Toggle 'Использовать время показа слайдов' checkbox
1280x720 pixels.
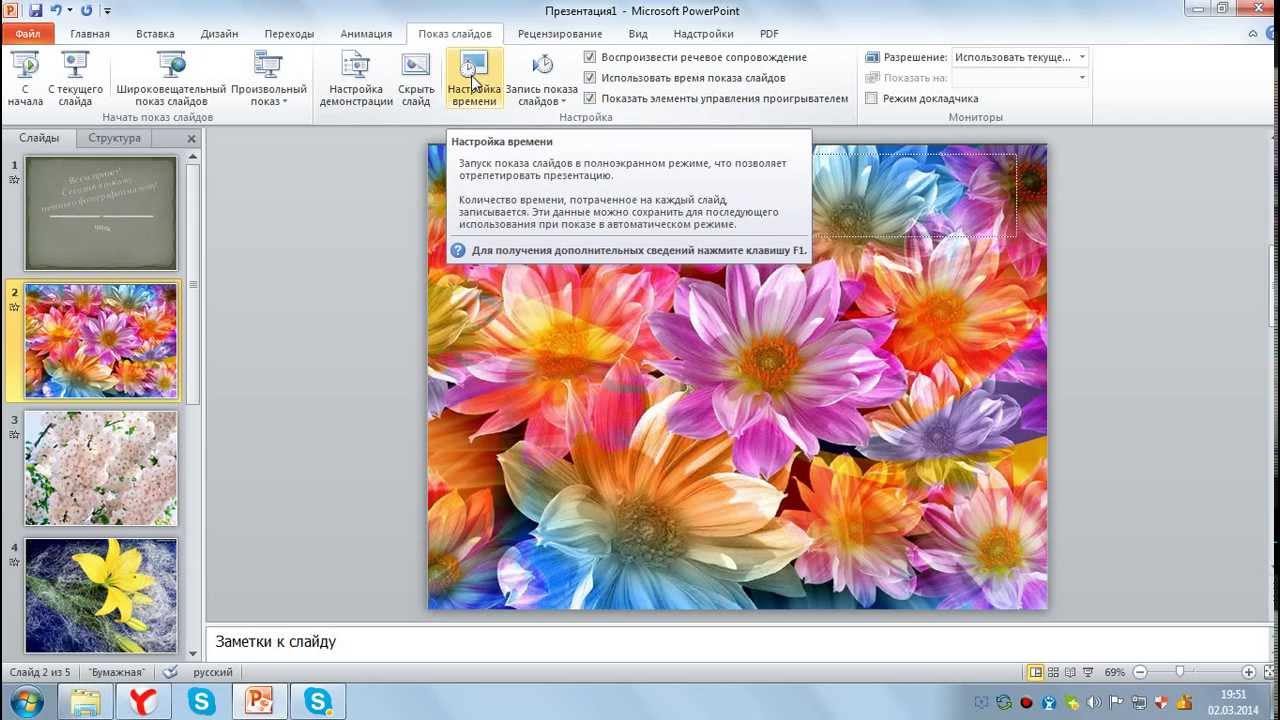(590, 77)
